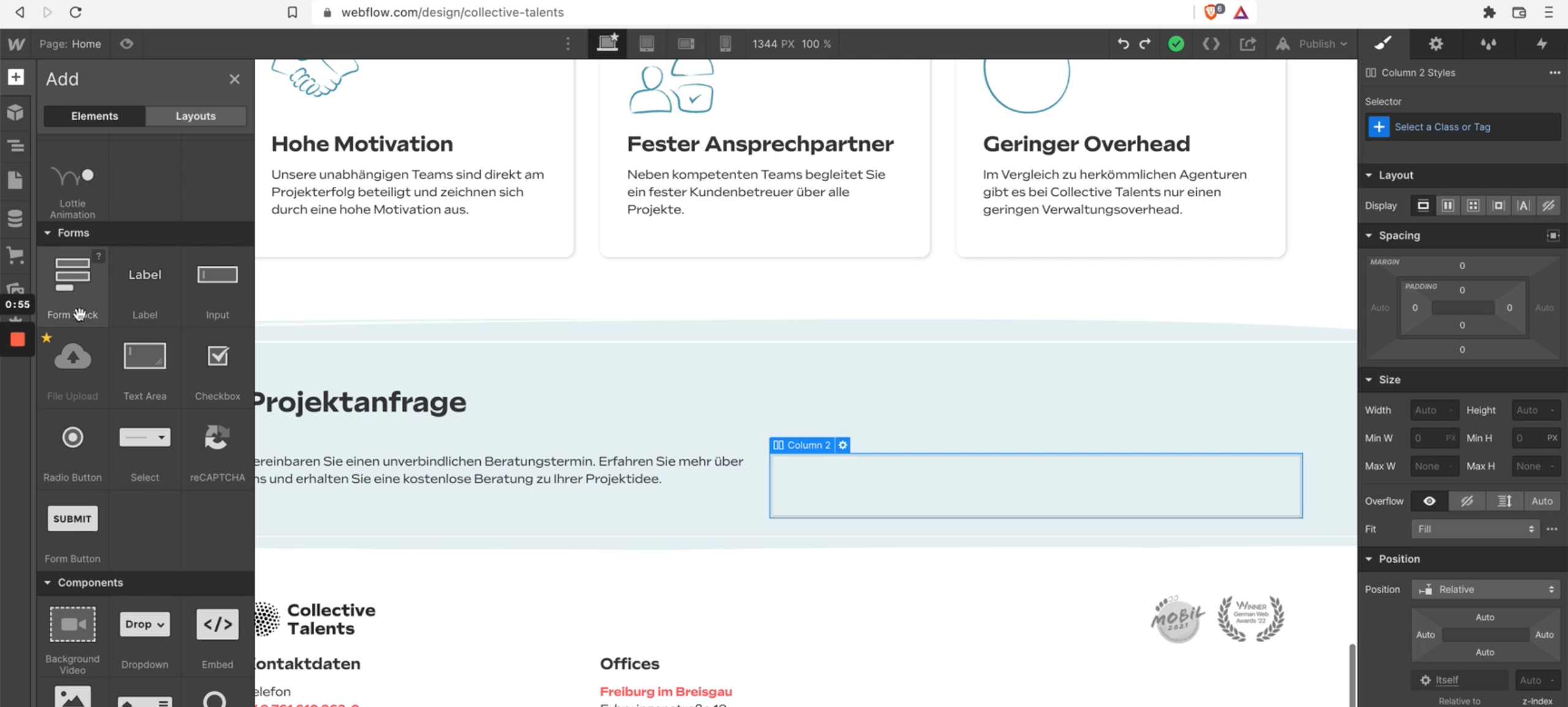Click the Width input field

coord(1434,410)
